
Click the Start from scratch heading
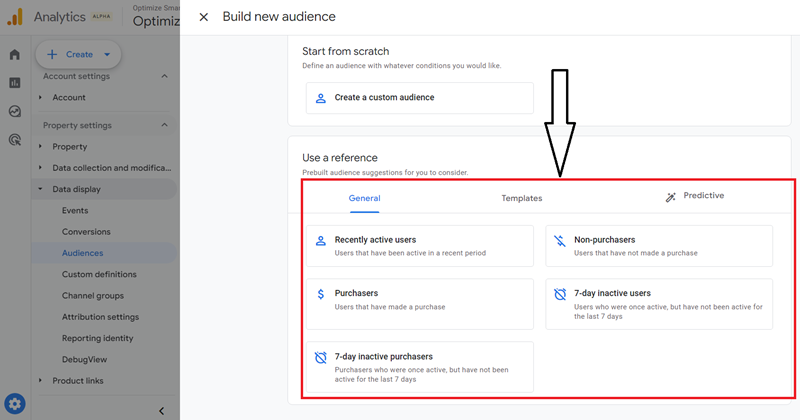click(x=345, y=51)
